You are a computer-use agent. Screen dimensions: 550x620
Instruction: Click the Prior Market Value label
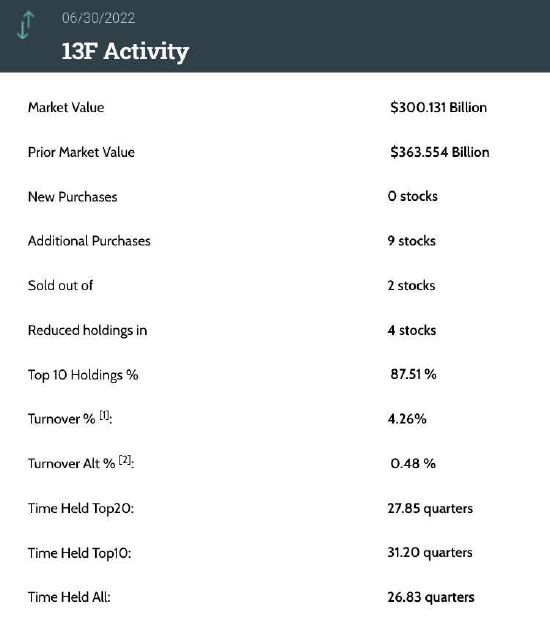81,152
